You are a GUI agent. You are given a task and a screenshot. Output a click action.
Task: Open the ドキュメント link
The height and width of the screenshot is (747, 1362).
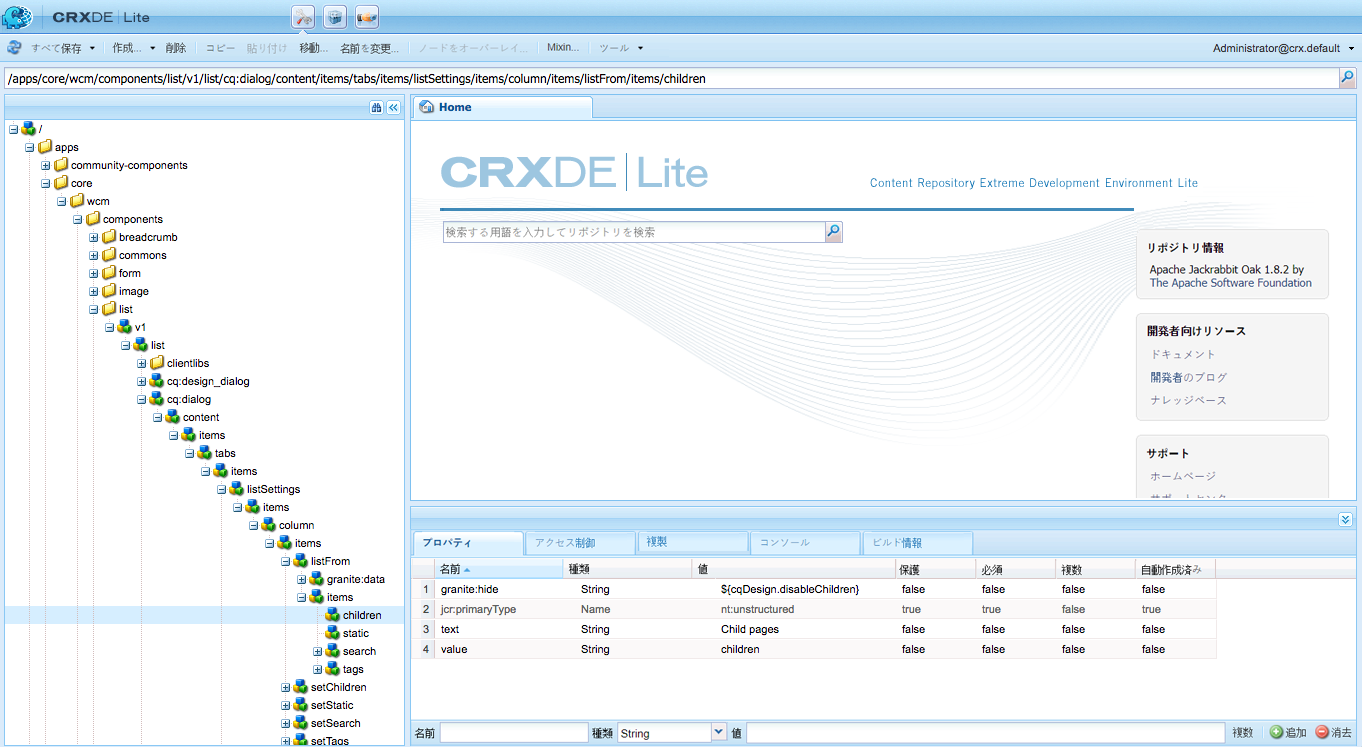(x=1183, y=354)
